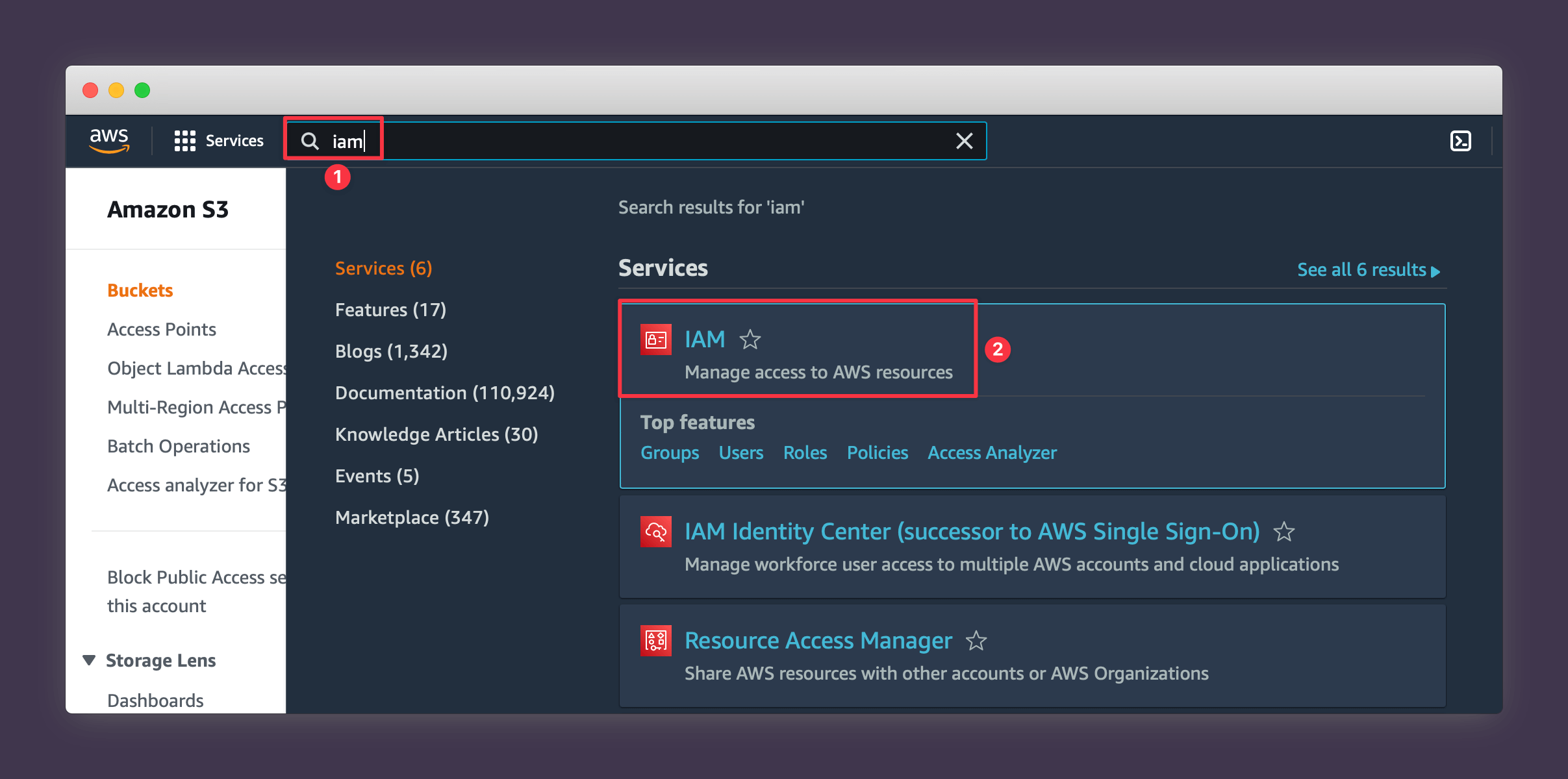Screen dimensions: 1568x779
Task: Go to IAM Users feature
Action: tap(741, 452)
